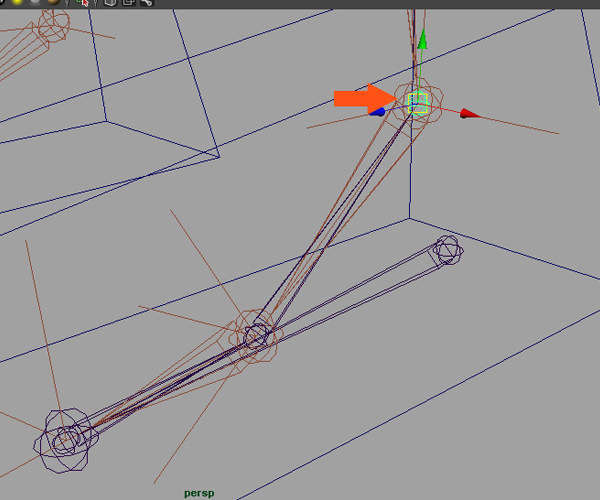
Task: Click the yellow sphere toolbar icon
Action: click(17, 2)
